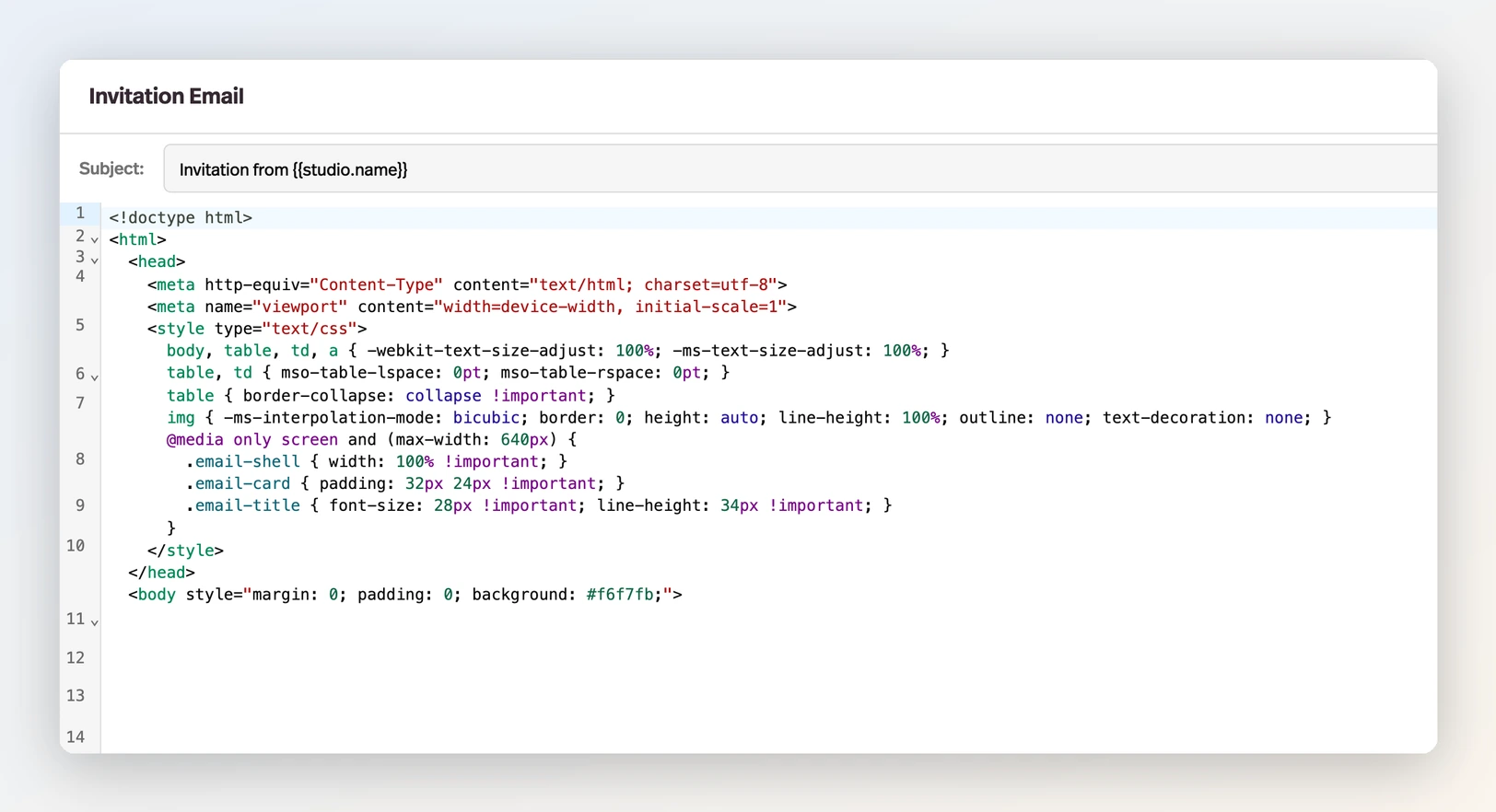Click line number 10 in the gutter
Image resolution: width=1496 pixels, height=812 pixels.
76,546
